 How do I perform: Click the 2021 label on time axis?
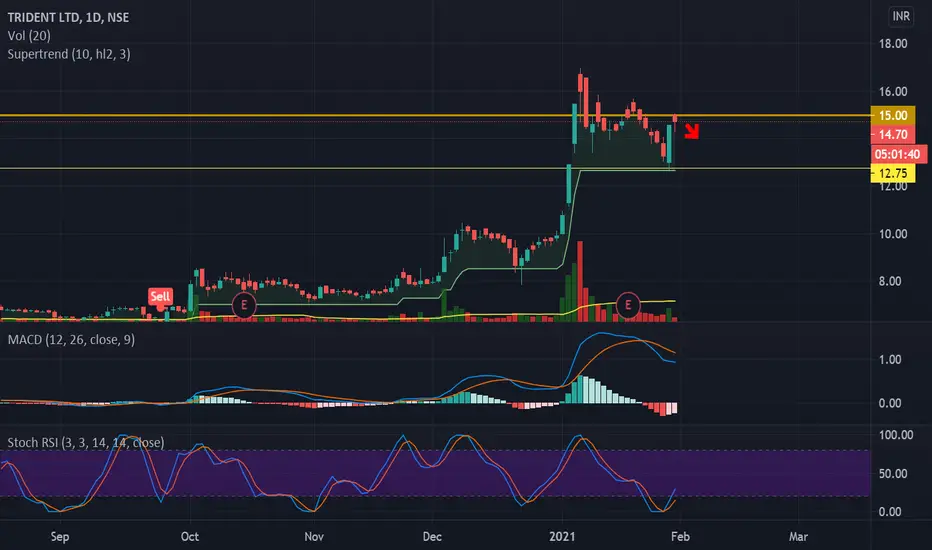click(x=562, y=536)
